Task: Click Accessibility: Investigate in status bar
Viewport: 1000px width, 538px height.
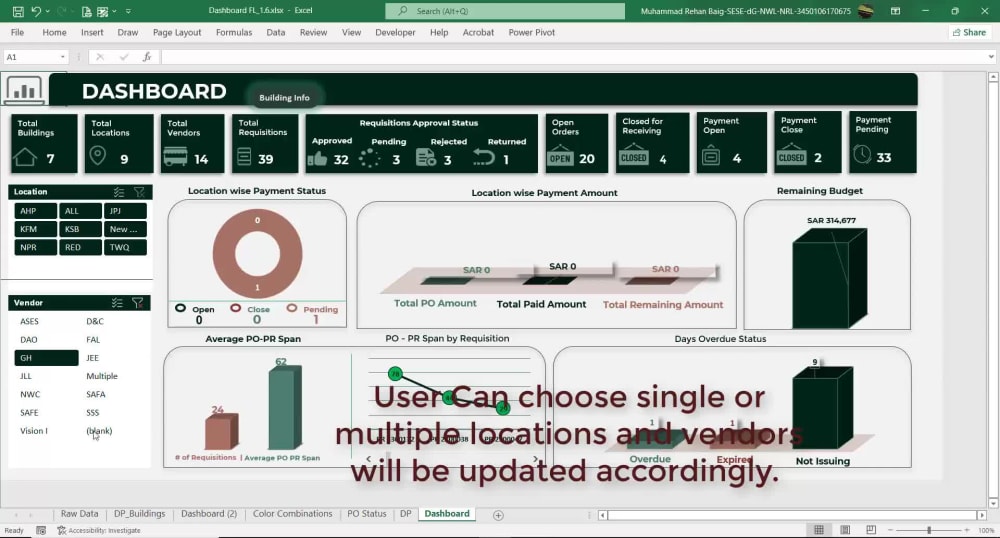Action: click(x=99, y=530)
